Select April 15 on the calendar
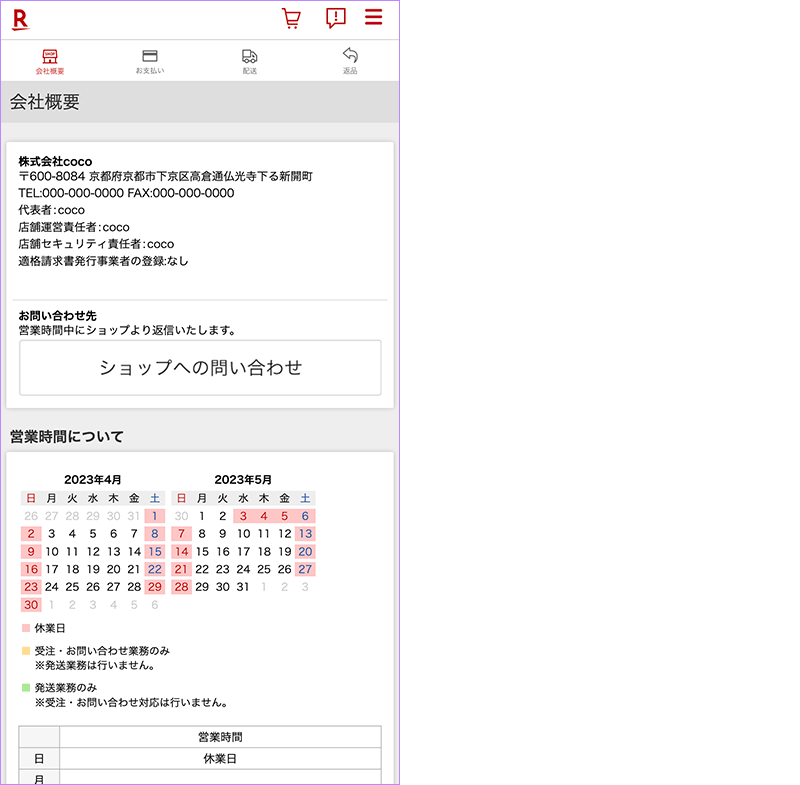The image size is (800, 785). pyautogui.click(x=154, y=552)
